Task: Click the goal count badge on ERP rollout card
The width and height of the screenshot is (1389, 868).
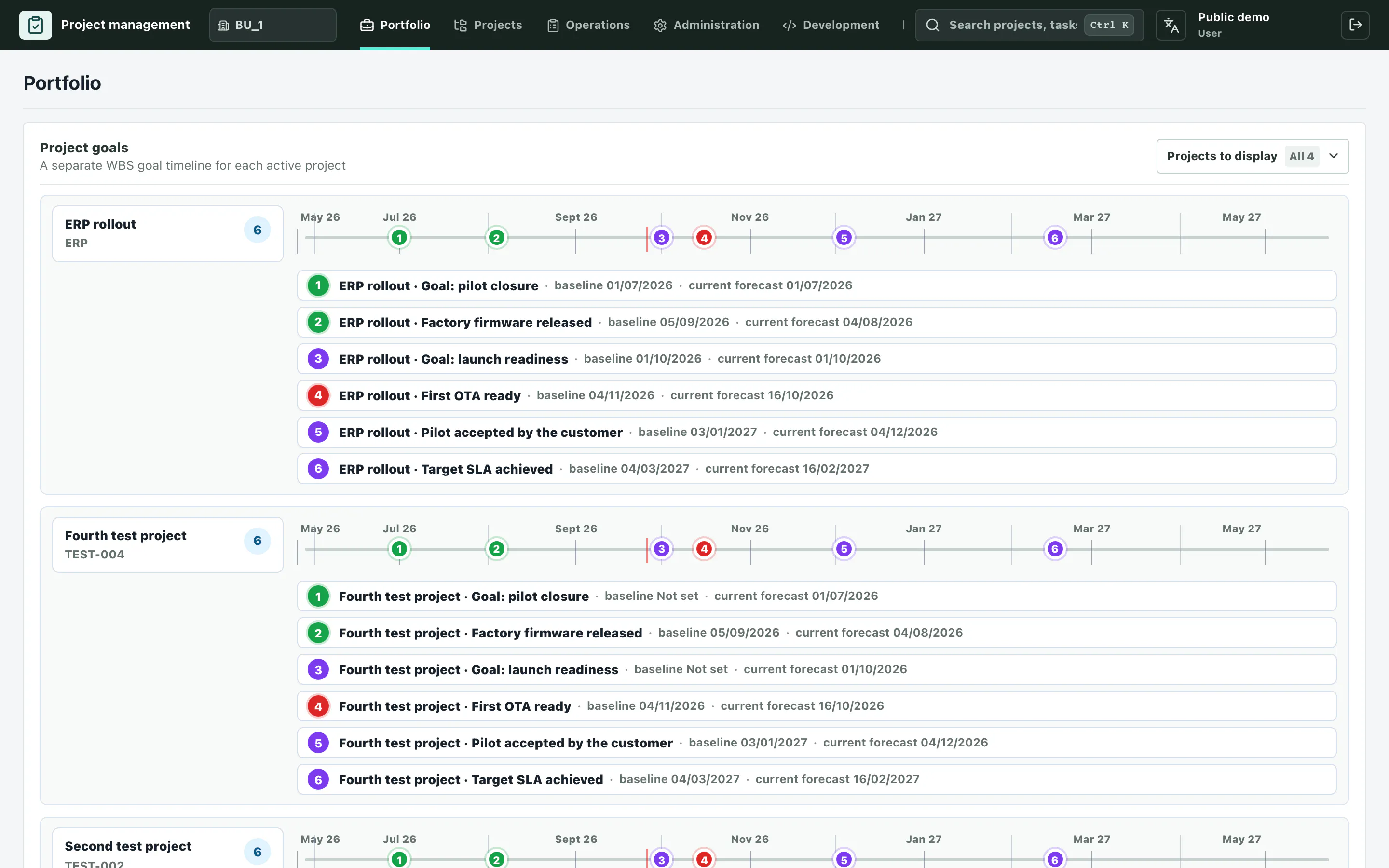Action: click(257, 230)
